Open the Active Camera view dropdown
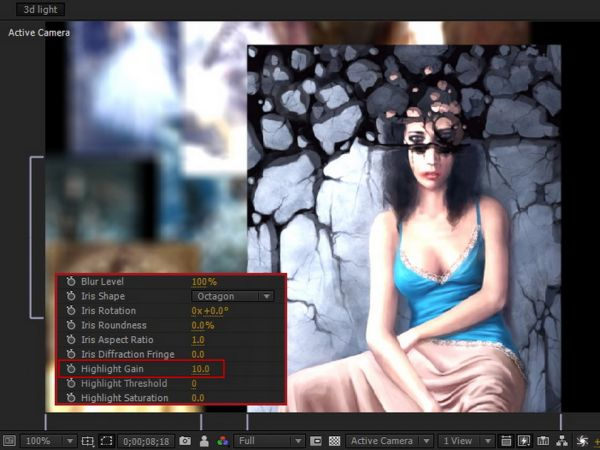The height and width of the screenshot is (450, 600). tap(390, 441)
